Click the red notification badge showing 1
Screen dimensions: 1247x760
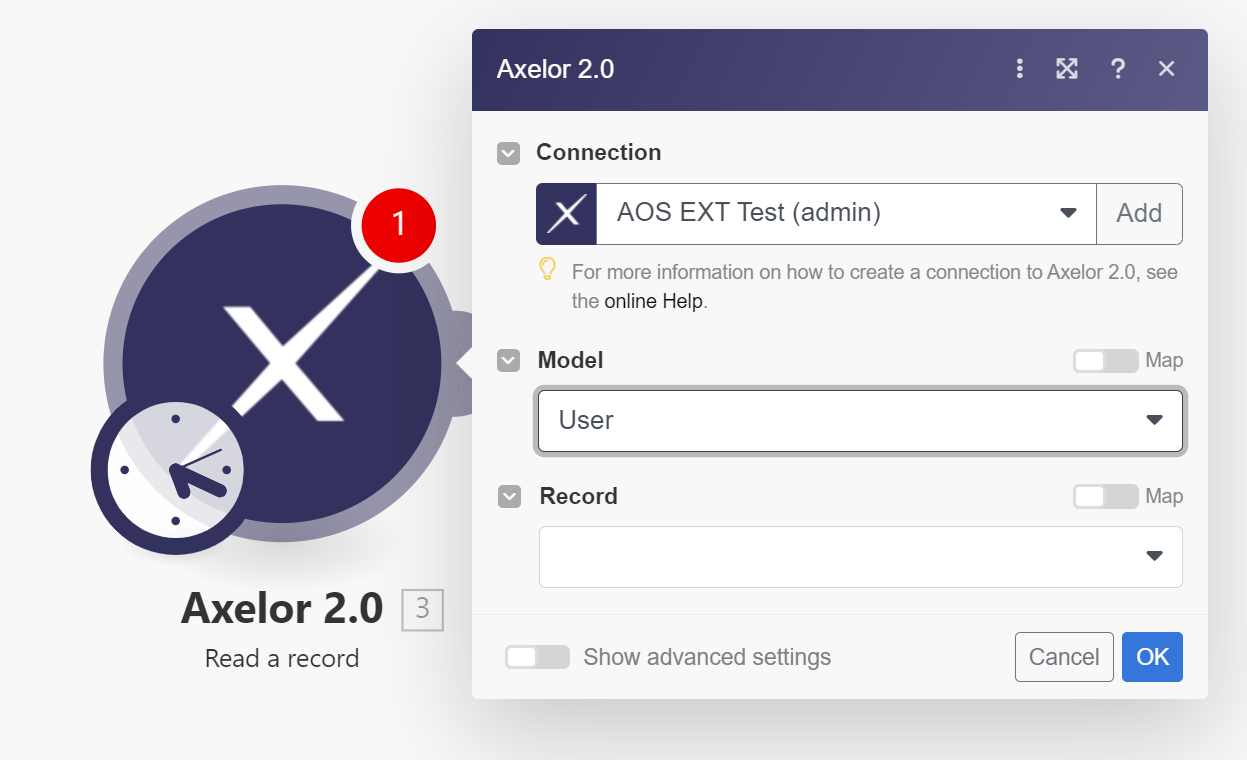(x=398, y=223)
